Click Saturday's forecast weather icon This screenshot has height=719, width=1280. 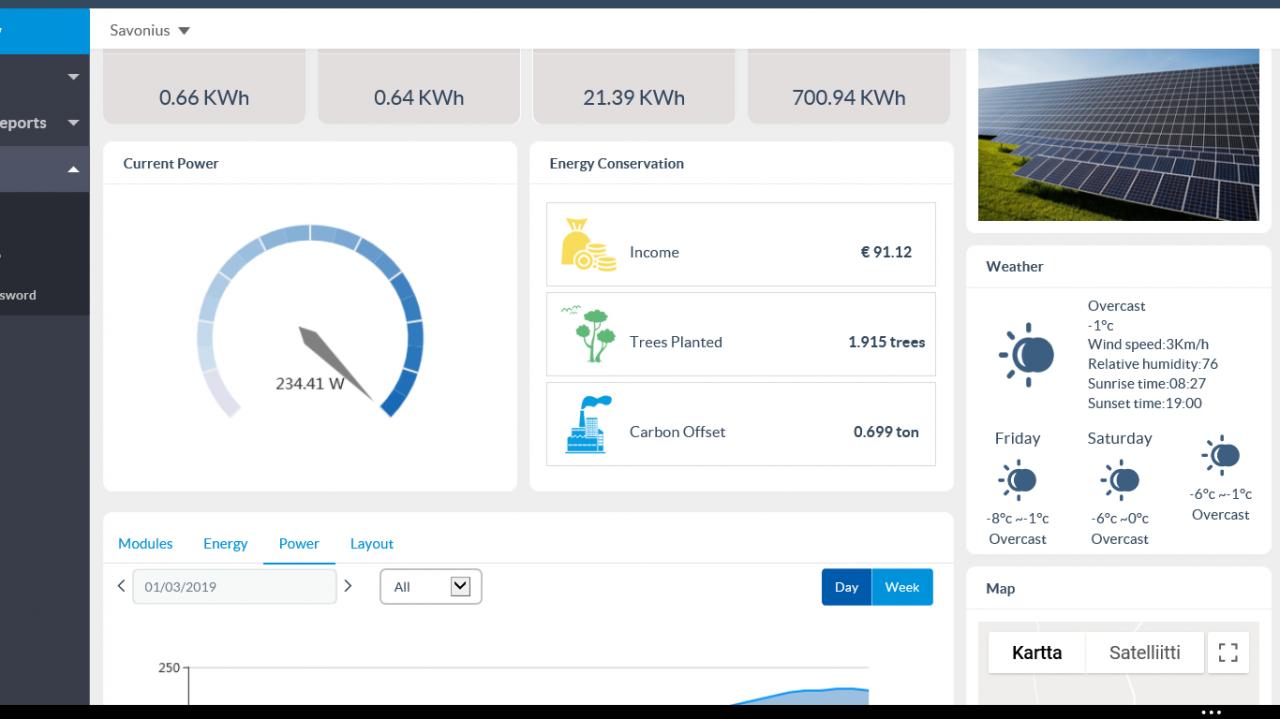point(1119,481)
